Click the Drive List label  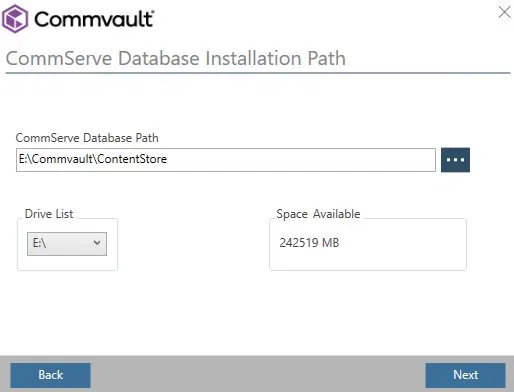tap(49, 214)
